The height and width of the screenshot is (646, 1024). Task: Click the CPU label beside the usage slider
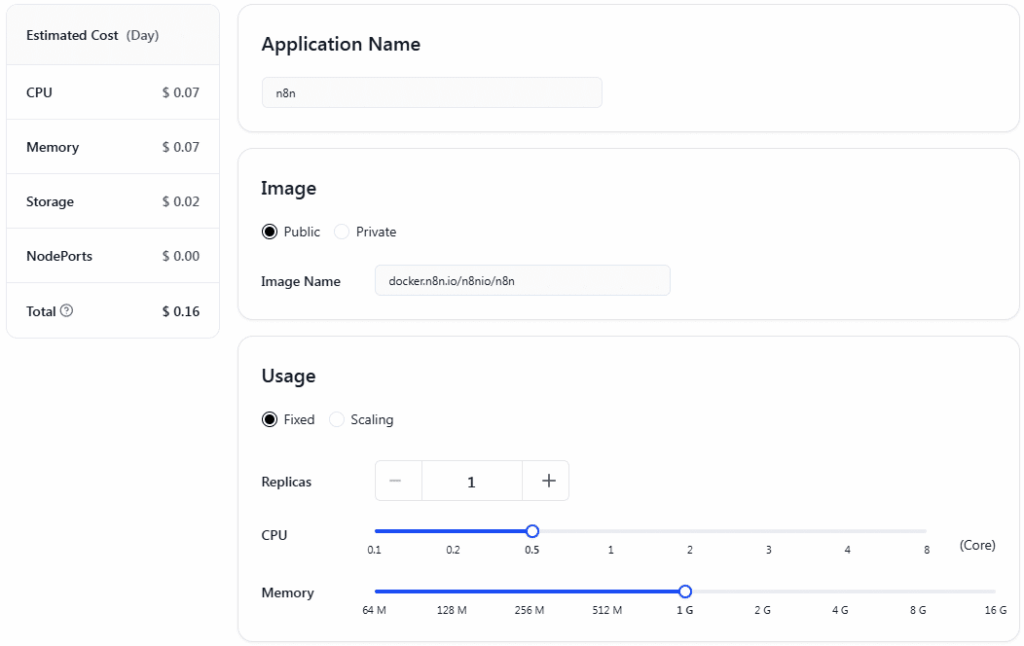tap(274, 535)
